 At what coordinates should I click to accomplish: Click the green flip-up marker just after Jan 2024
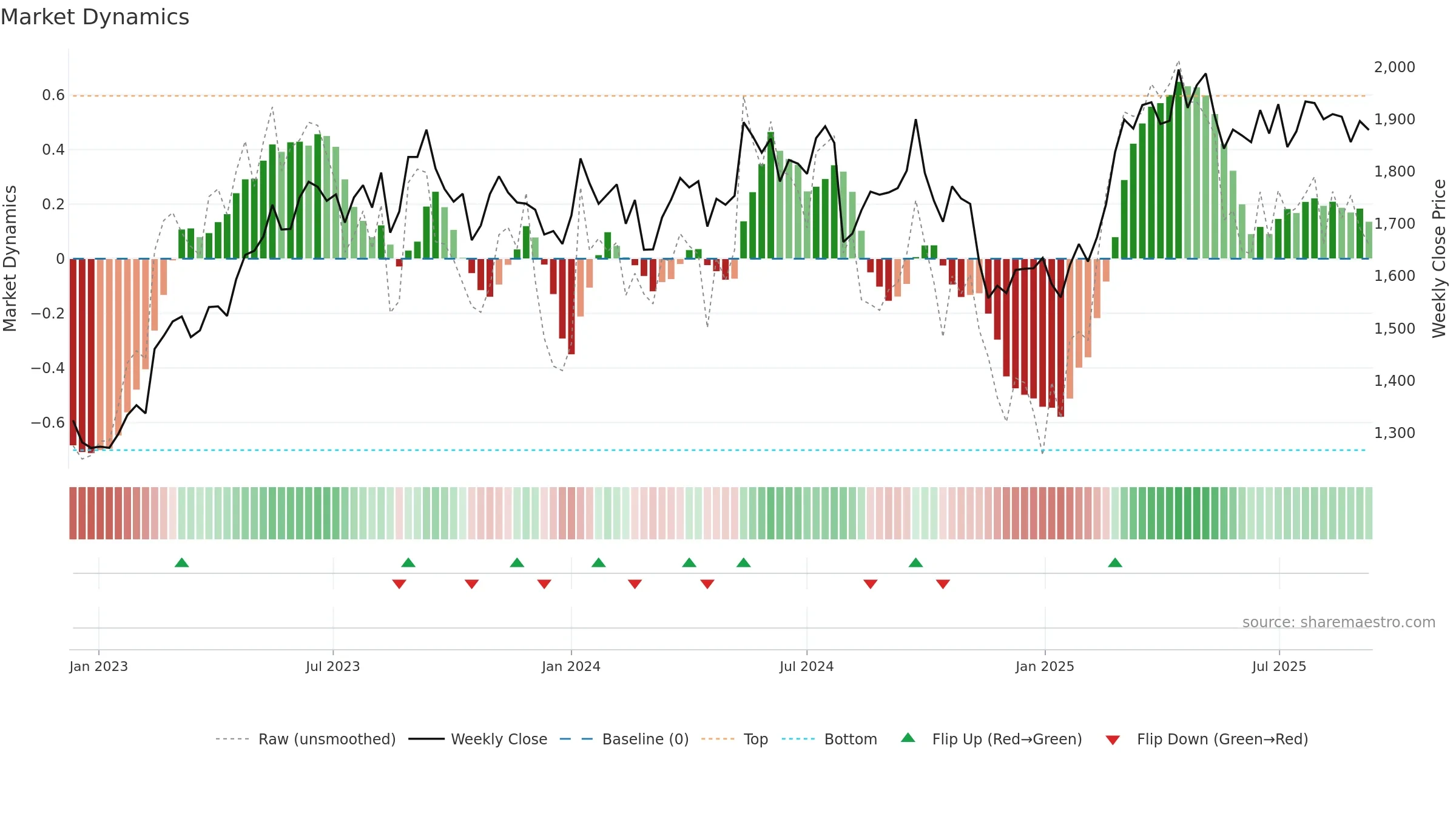click(599, 562)
